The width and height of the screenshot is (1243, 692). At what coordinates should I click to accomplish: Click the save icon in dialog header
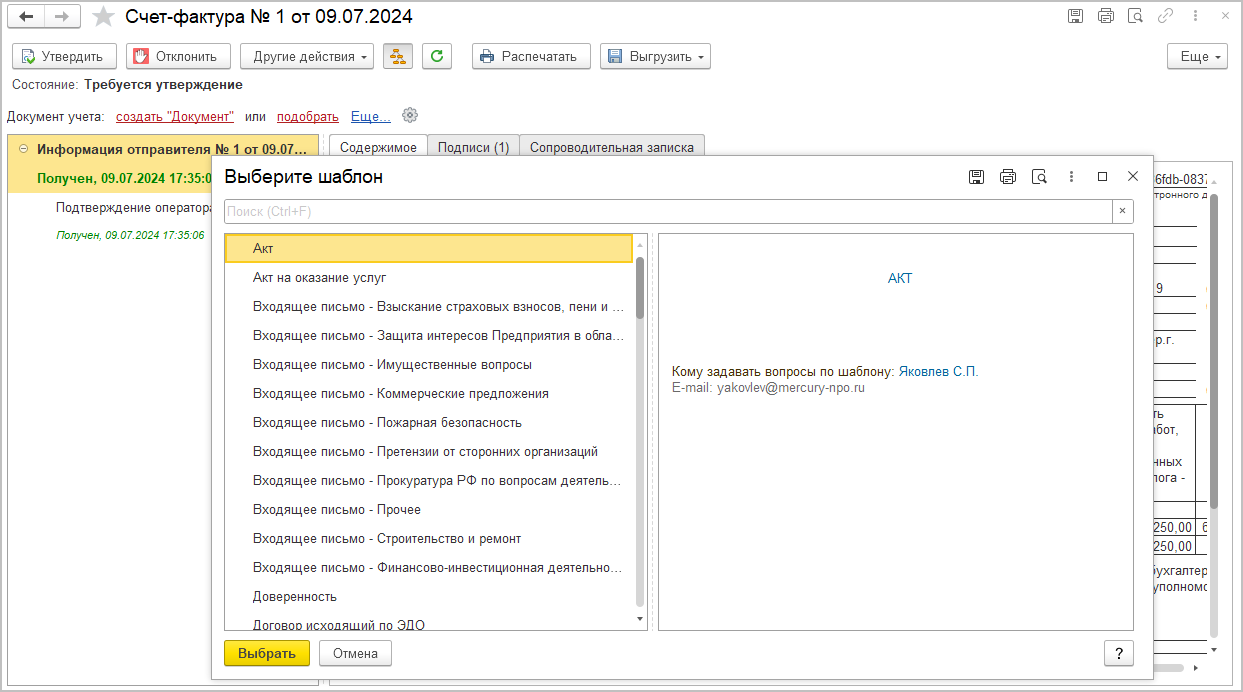pyautogui.click(x=976, y=177)
